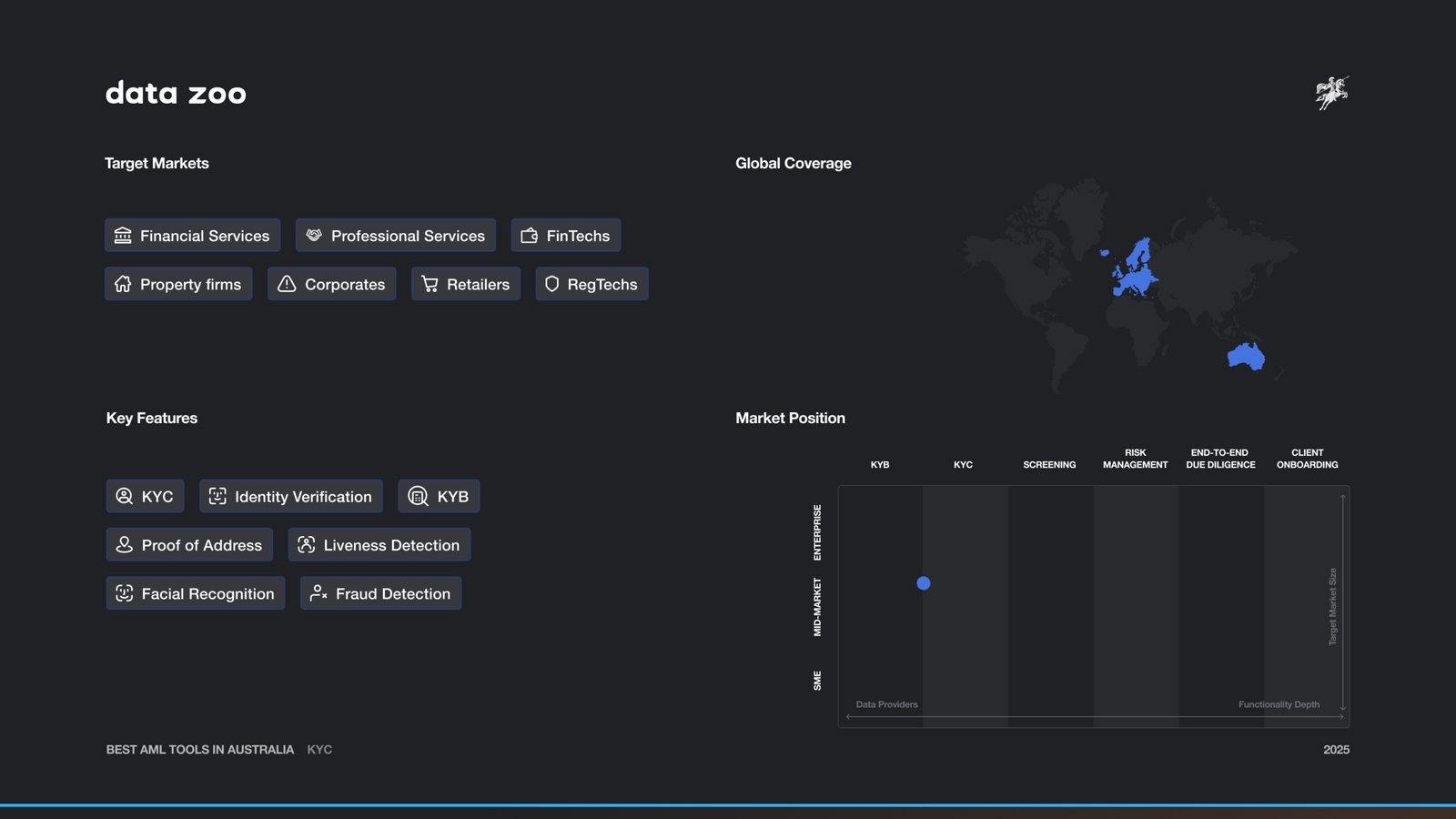Viewport: 1456px width, 819px height.
Task: Click the shield icon in RegTechs
Action: [x=551, y=284]
